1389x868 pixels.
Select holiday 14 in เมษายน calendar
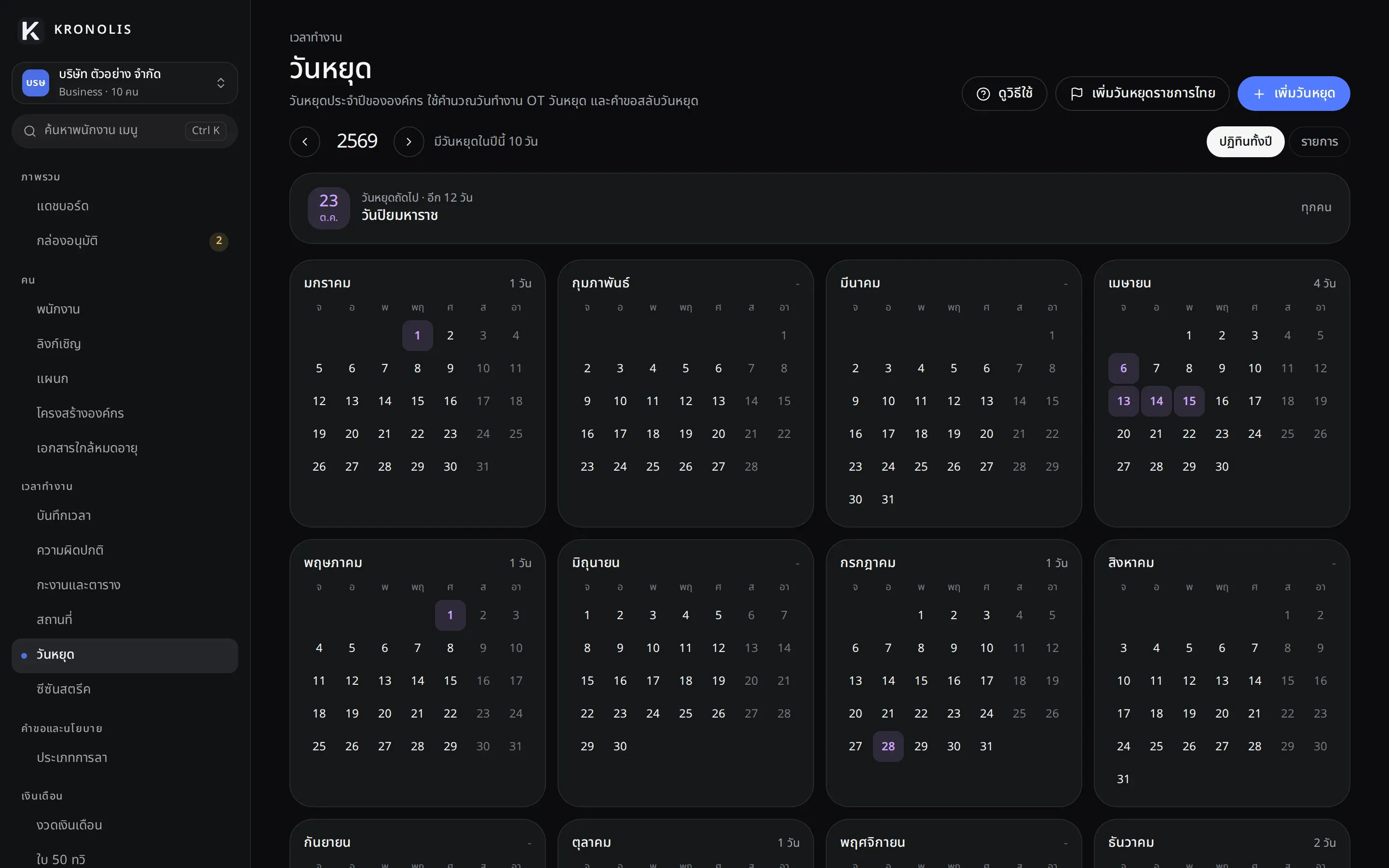1156,401
